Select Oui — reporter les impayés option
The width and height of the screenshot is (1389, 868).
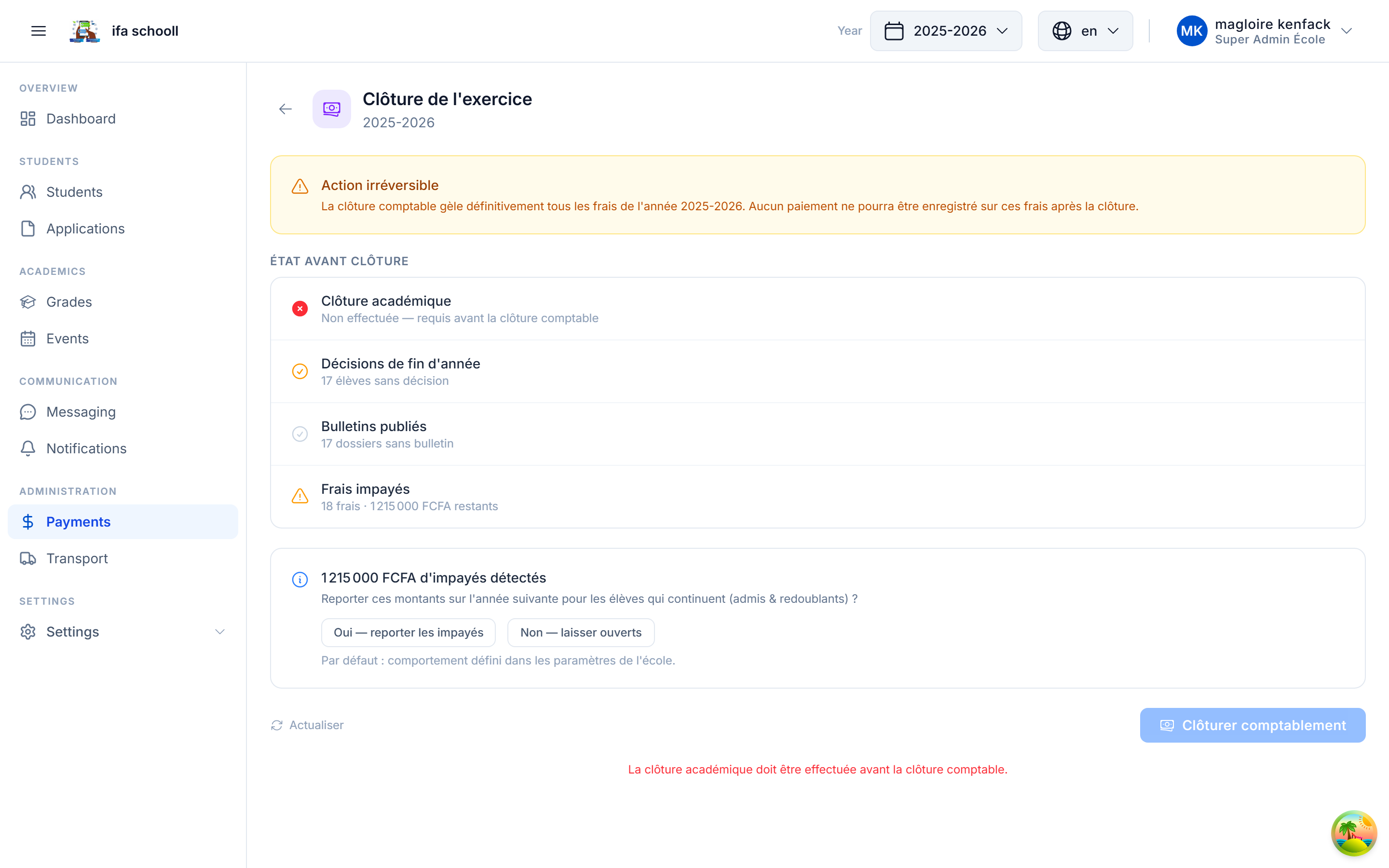point(408,633)
